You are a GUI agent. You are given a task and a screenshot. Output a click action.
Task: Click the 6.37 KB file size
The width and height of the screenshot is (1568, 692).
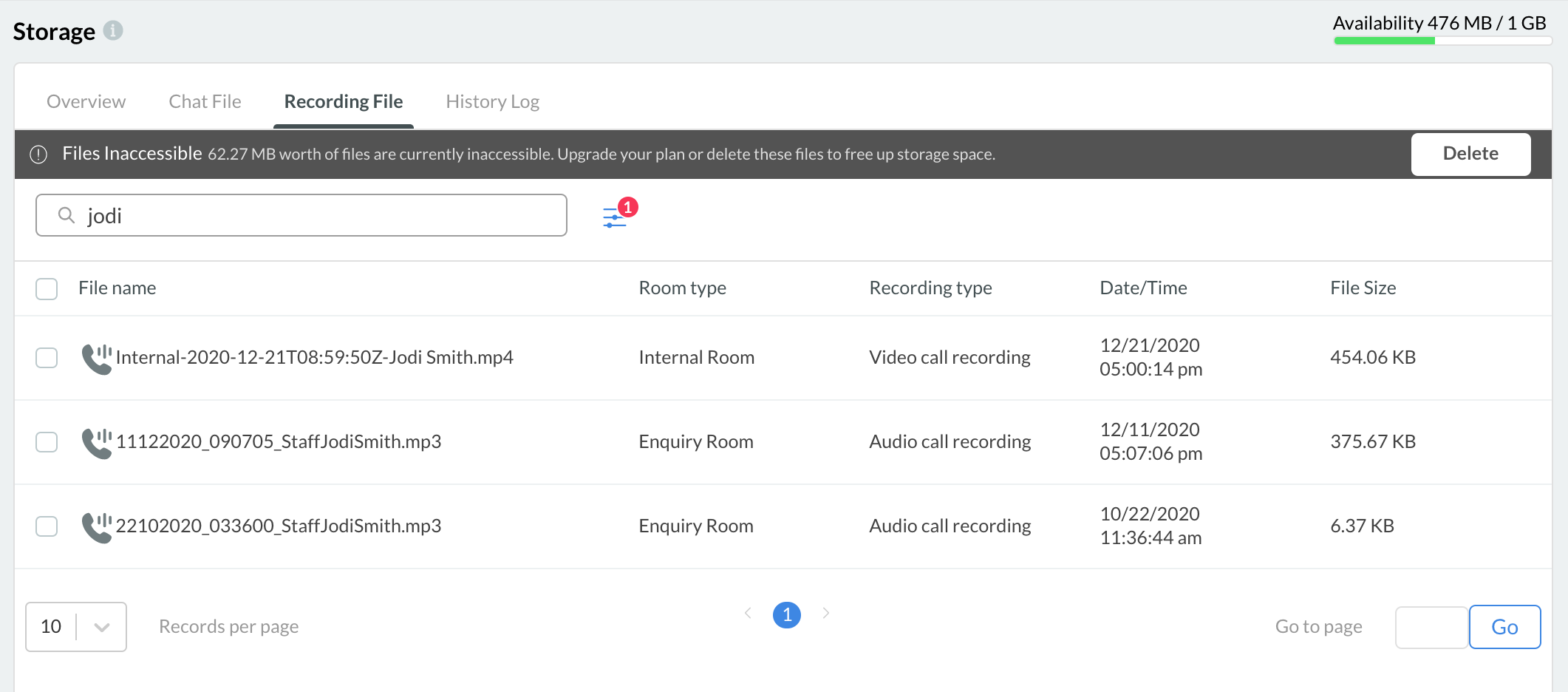pos(1363,526)
